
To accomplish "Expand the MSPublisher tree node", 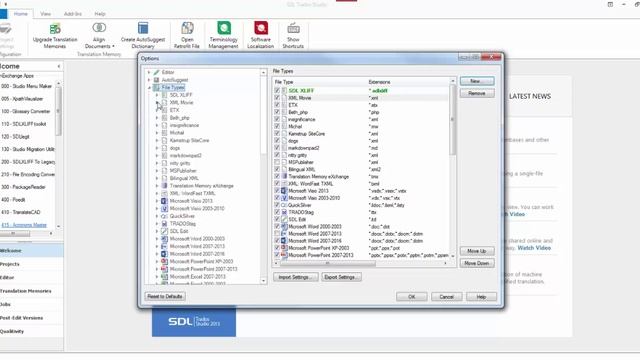I will pyautogui.click(x=157, y=171).
